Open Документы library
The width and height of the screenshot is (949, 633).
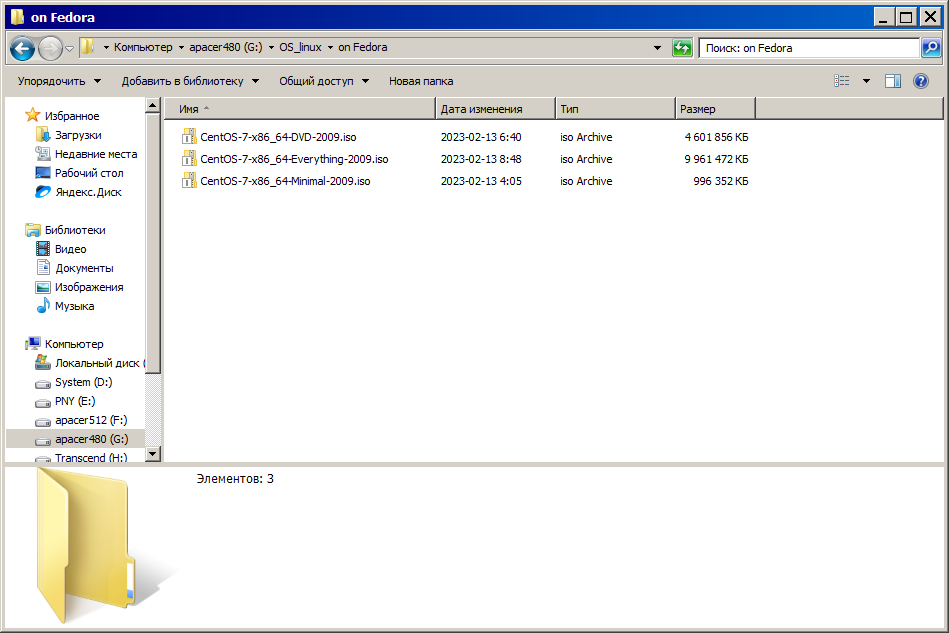pos(84,268)
